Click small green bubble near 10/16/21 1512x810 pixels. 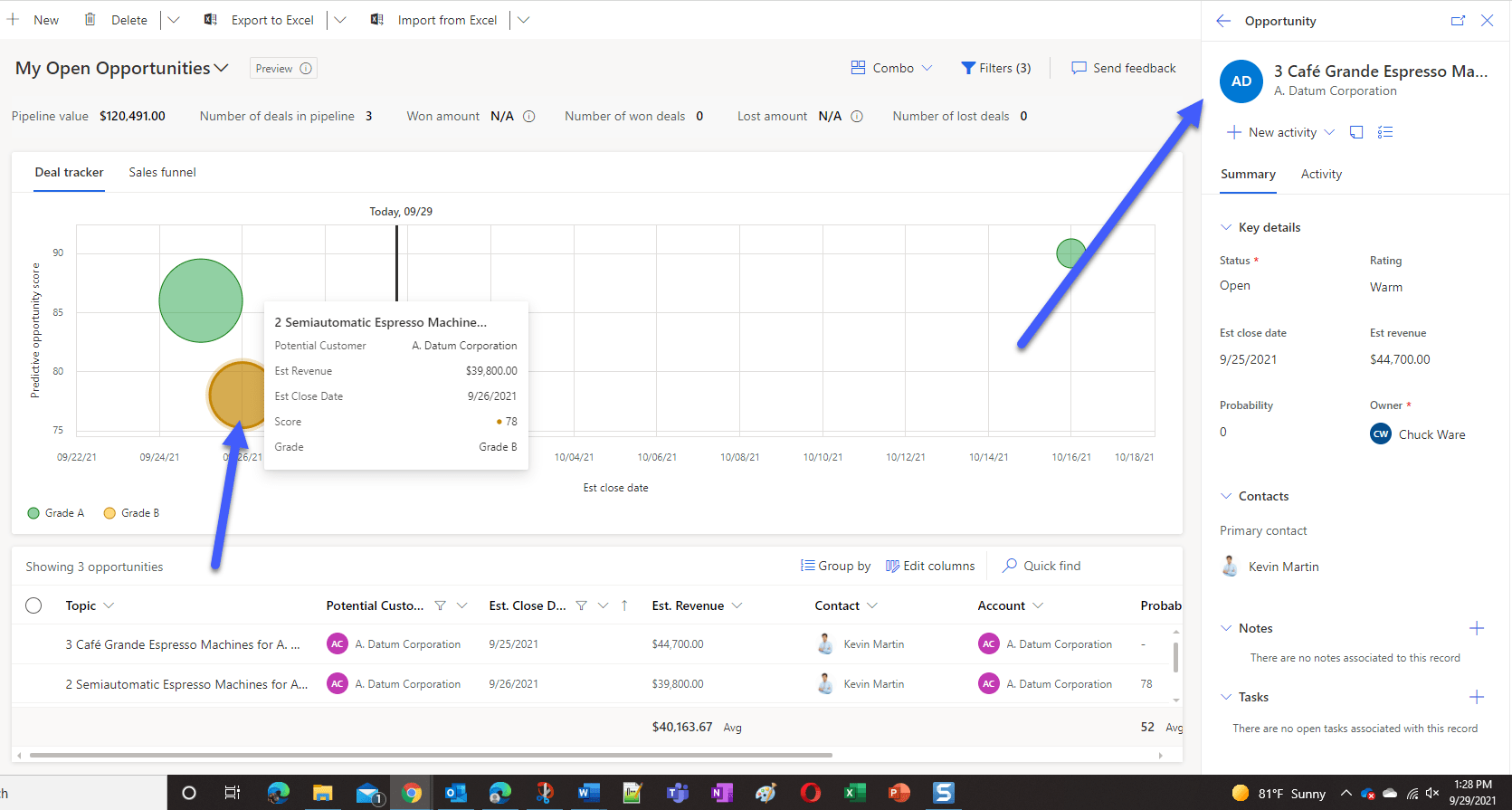pyautogui.click(x=1070, y=253)
